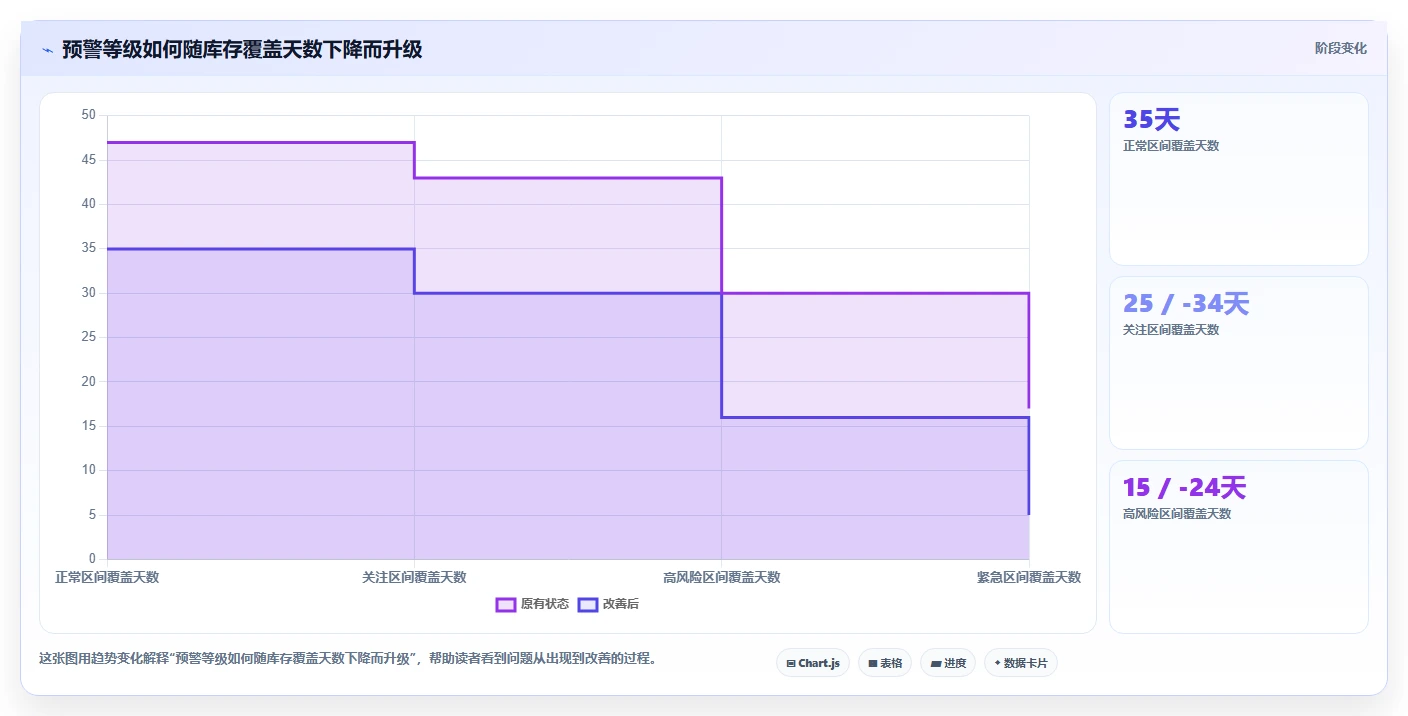The height and width of the screenshot is (716, 1408).
Task: Click x-axis label 正常区间覆盖天数
Action: click(x=107, y=578)
